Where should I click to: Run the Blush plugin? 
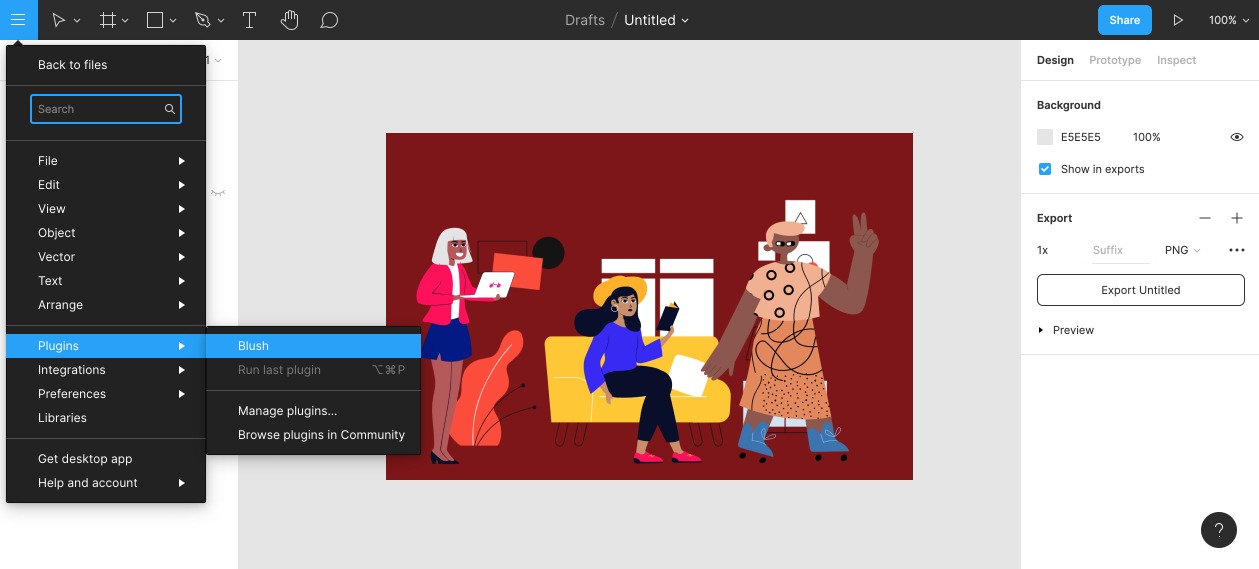coord(254,346)
